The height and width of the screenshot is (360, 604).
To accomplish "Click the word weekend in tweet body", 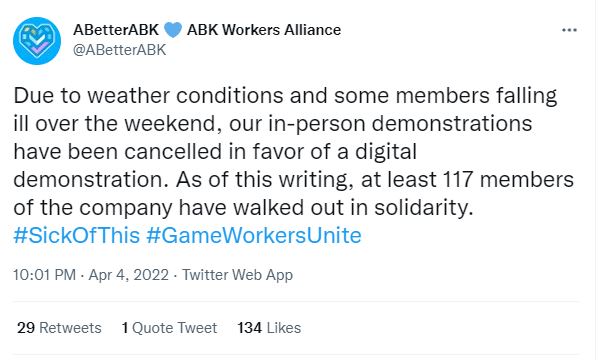I will pyautogui.click(x=173, y=124).
